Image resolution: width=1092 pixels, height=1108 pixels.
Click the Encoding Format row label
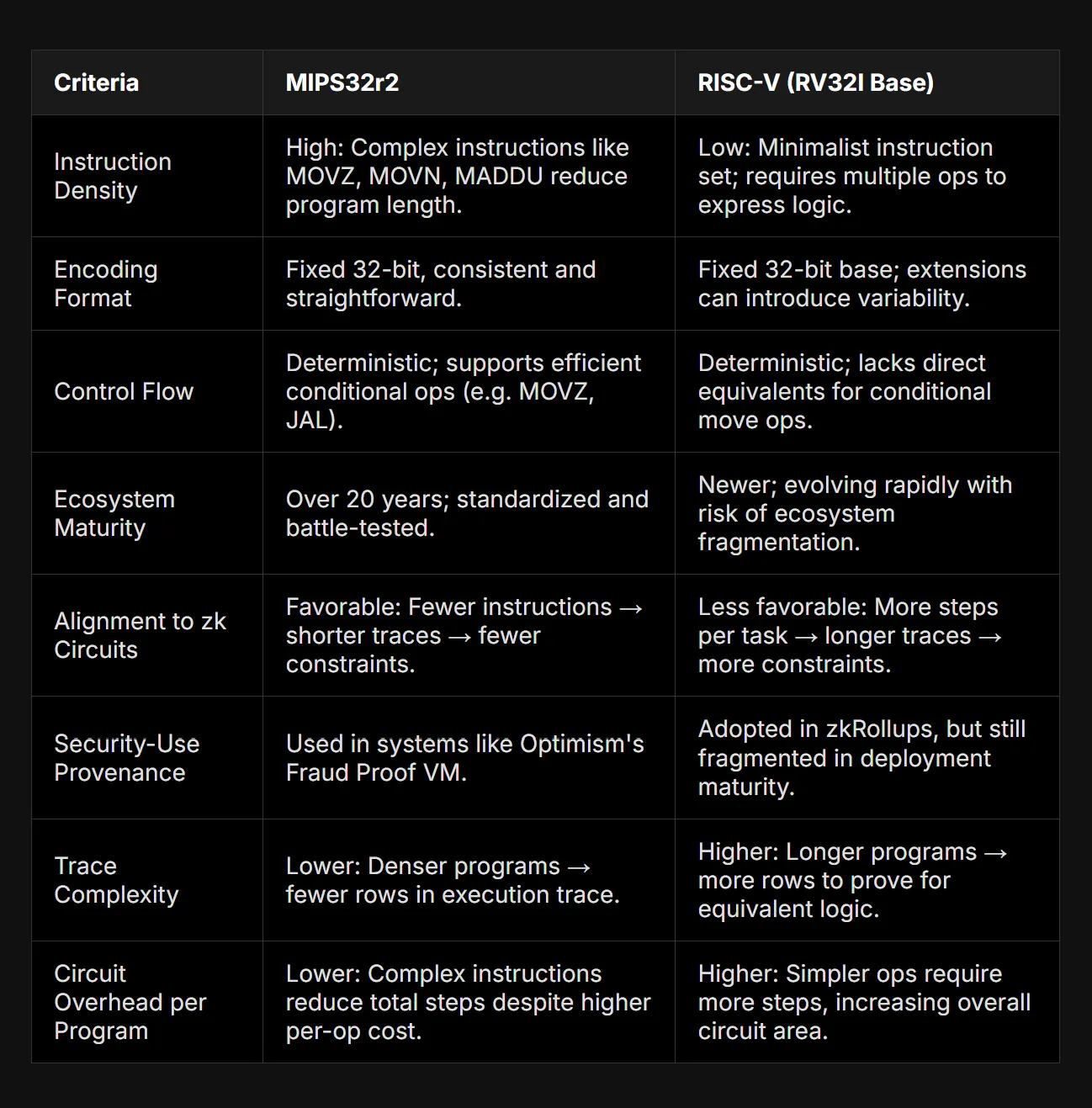[x=106, y=284]
